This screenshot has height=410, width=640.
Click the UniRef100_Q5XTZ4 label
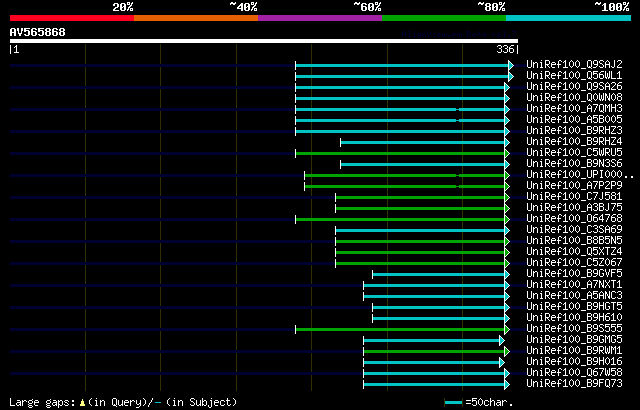coord(574,252)
